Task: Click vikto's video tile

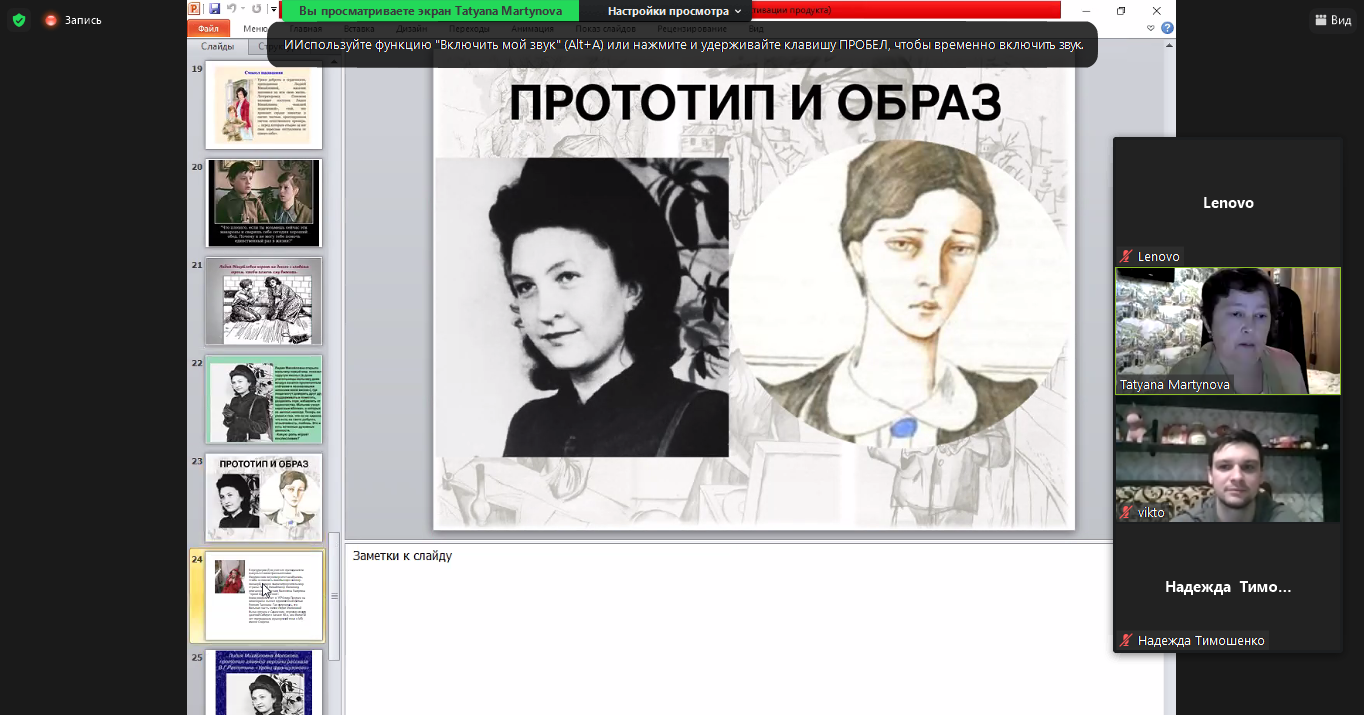Action: (1228, 458)
